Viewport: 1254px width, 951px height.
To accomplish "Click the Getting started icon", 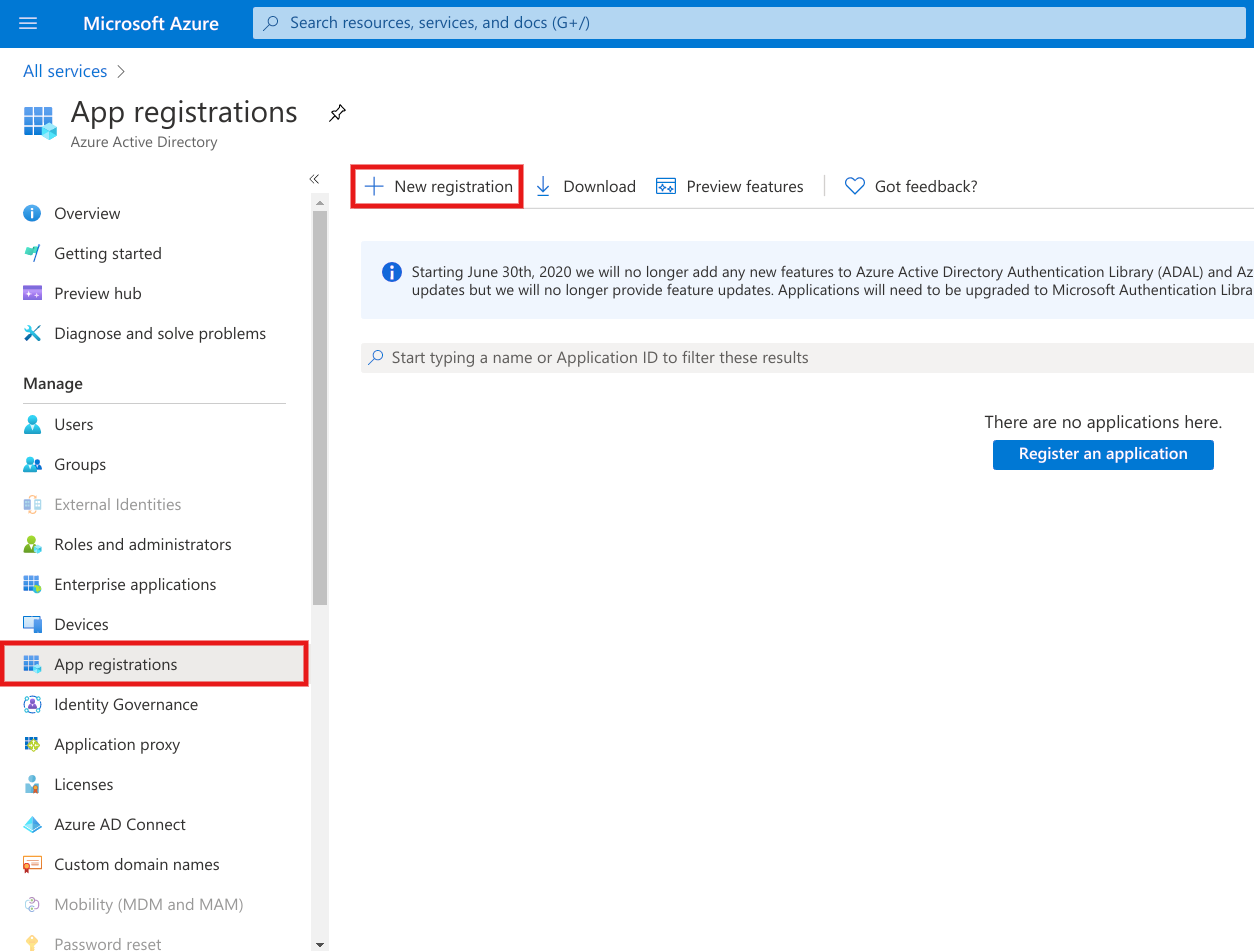I will coord(32,253).
